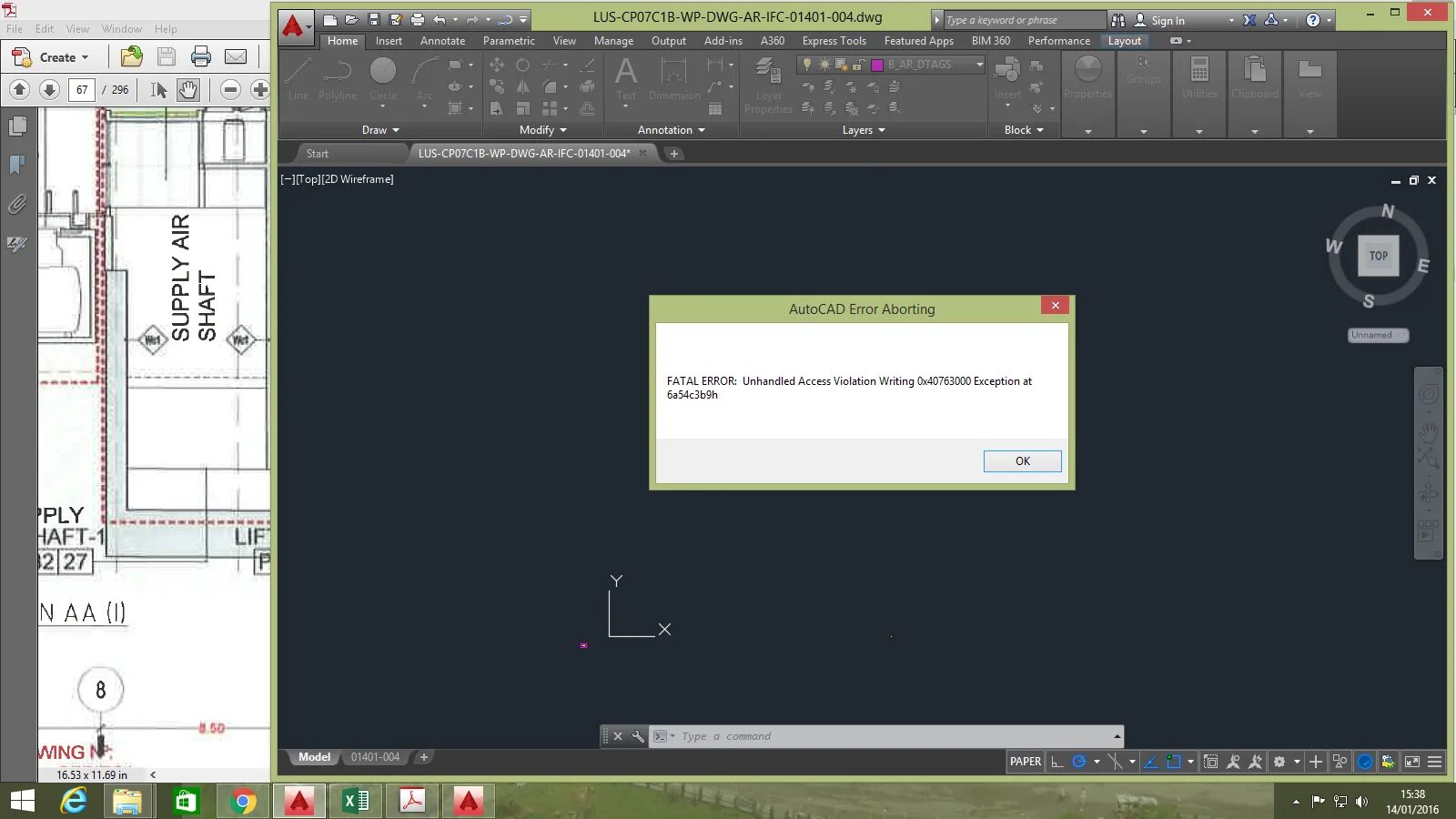Switch to the Parametric ribbon tab
This screenshot has width=1456, height=819.
click(509, 41)
